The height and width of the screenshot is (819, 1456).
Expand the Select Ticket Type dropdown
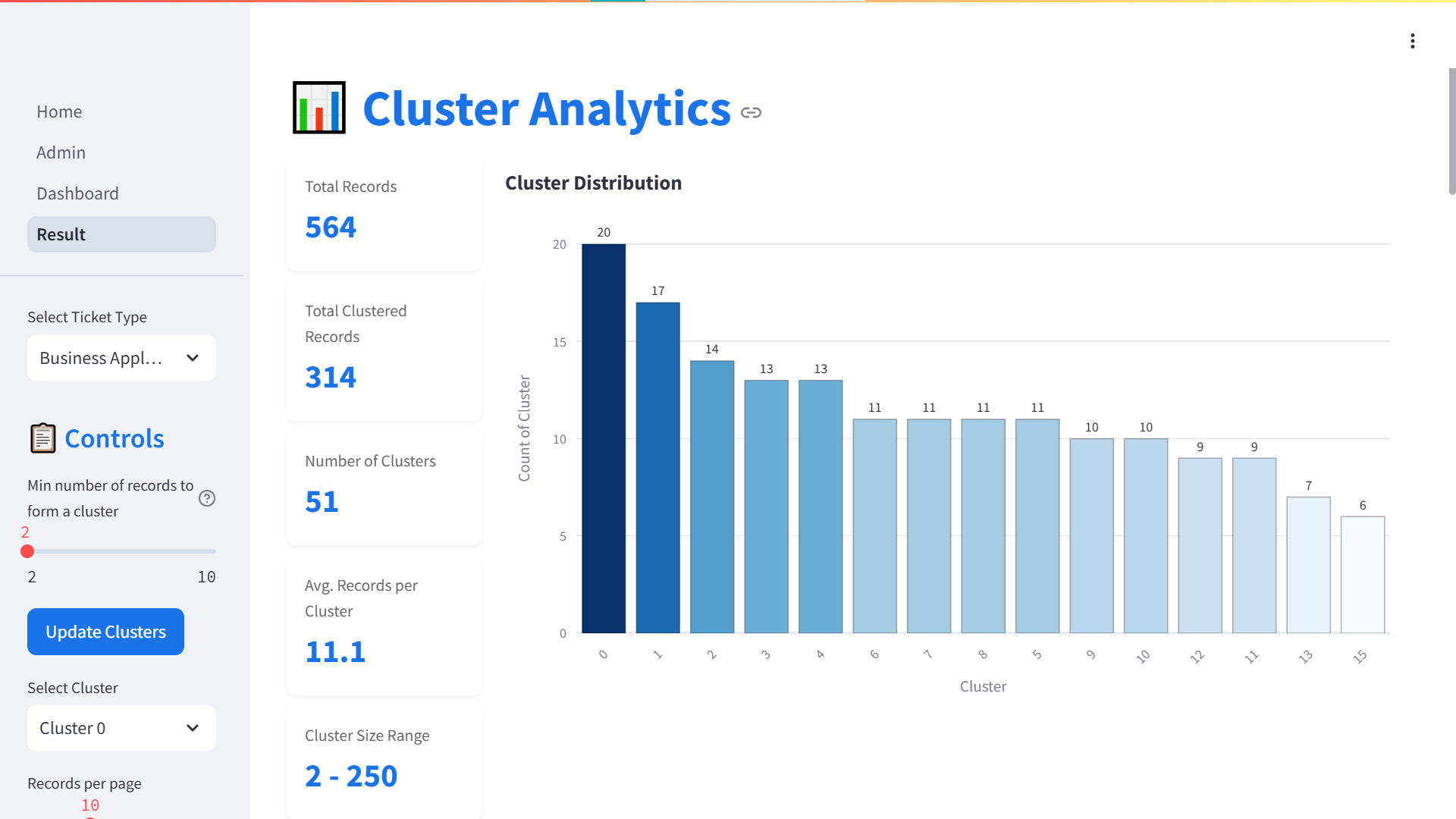tap(121, 358)
